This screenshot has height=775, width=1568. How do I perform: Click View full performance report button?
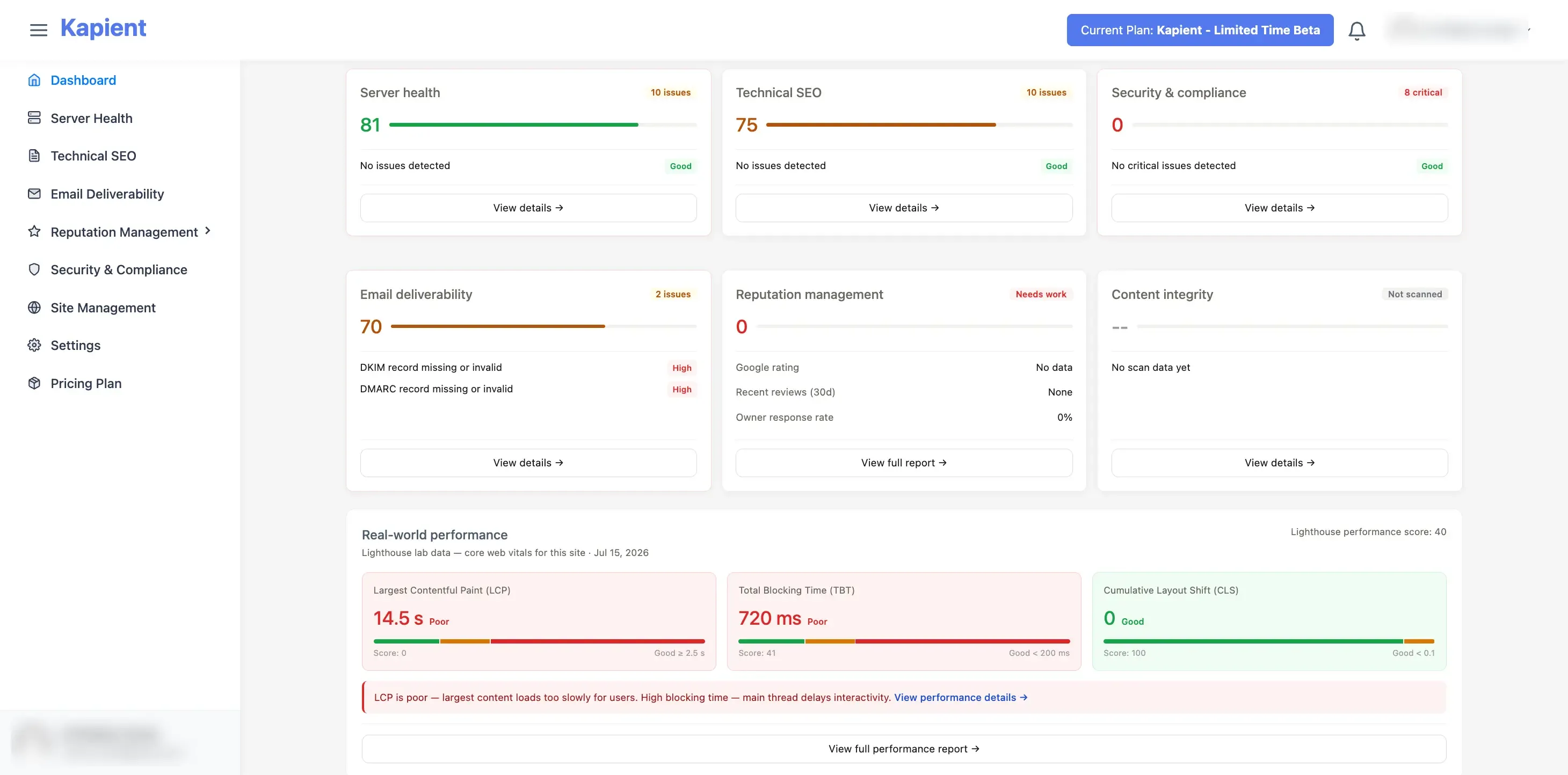tap(904, 749)
